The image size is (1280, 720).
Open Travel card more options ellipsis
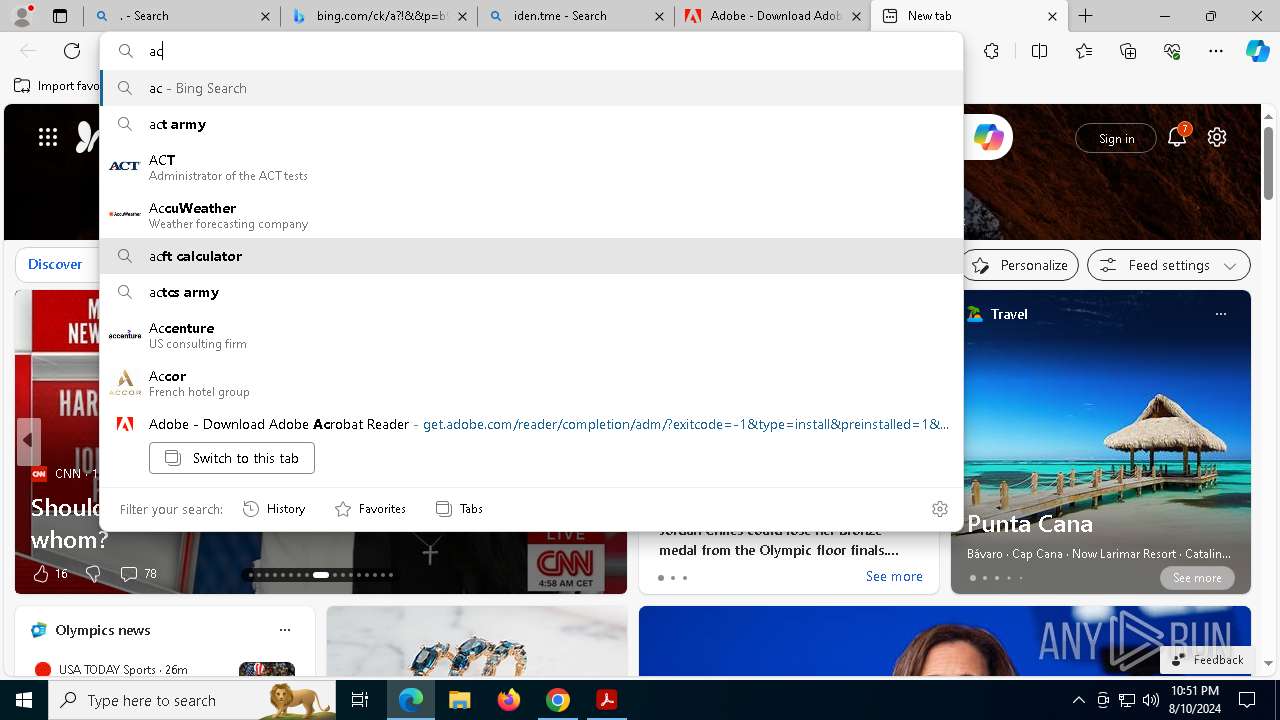click(1220, 314)
